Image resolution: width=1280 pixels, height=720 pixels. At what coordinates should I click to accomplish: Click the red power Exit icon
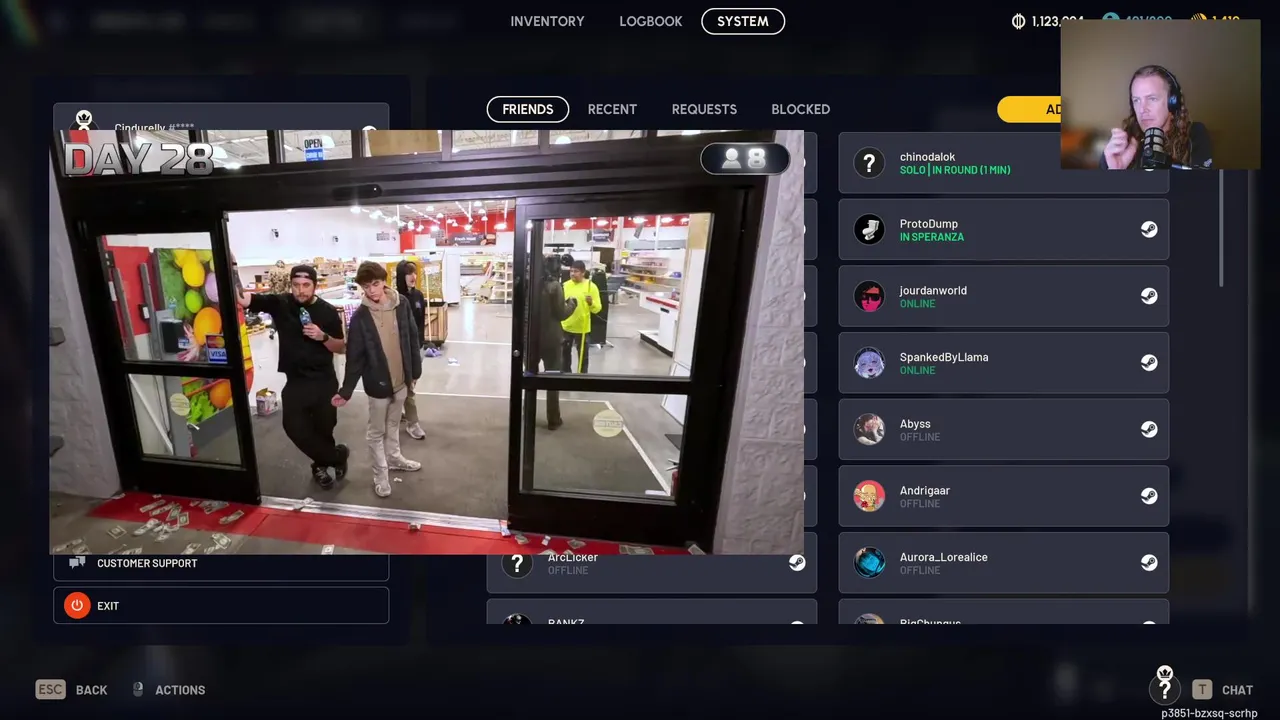(x=77, y=606)
